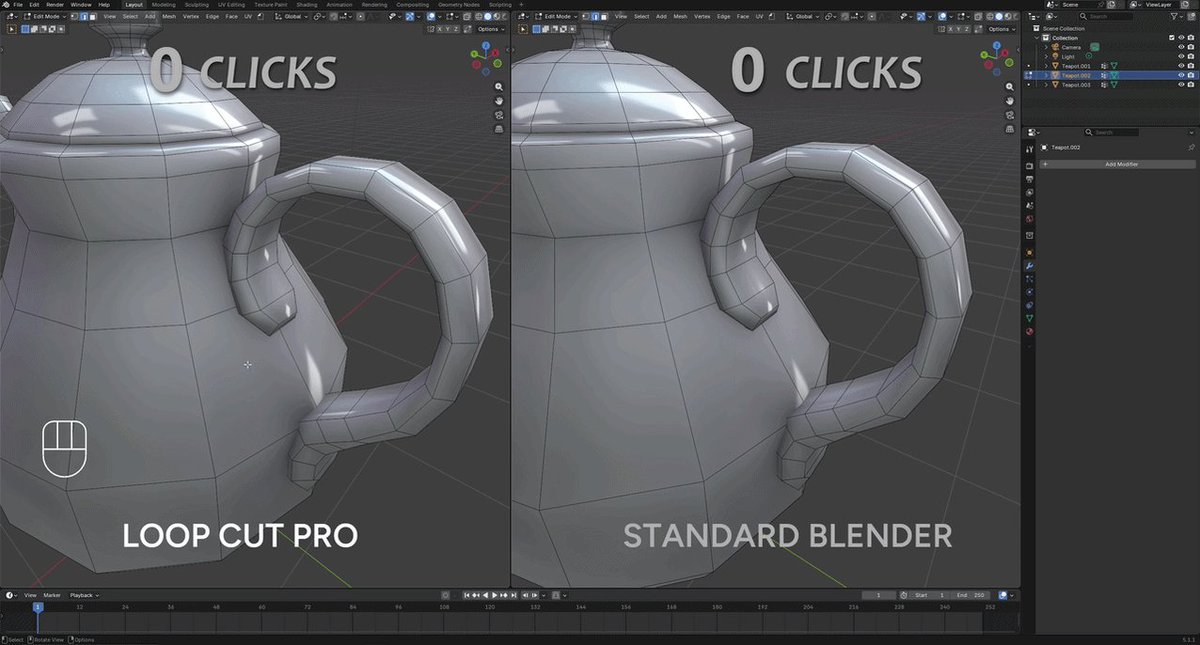Open the Render menu
Screen dimensions: 1200x645
click(55, 4)
